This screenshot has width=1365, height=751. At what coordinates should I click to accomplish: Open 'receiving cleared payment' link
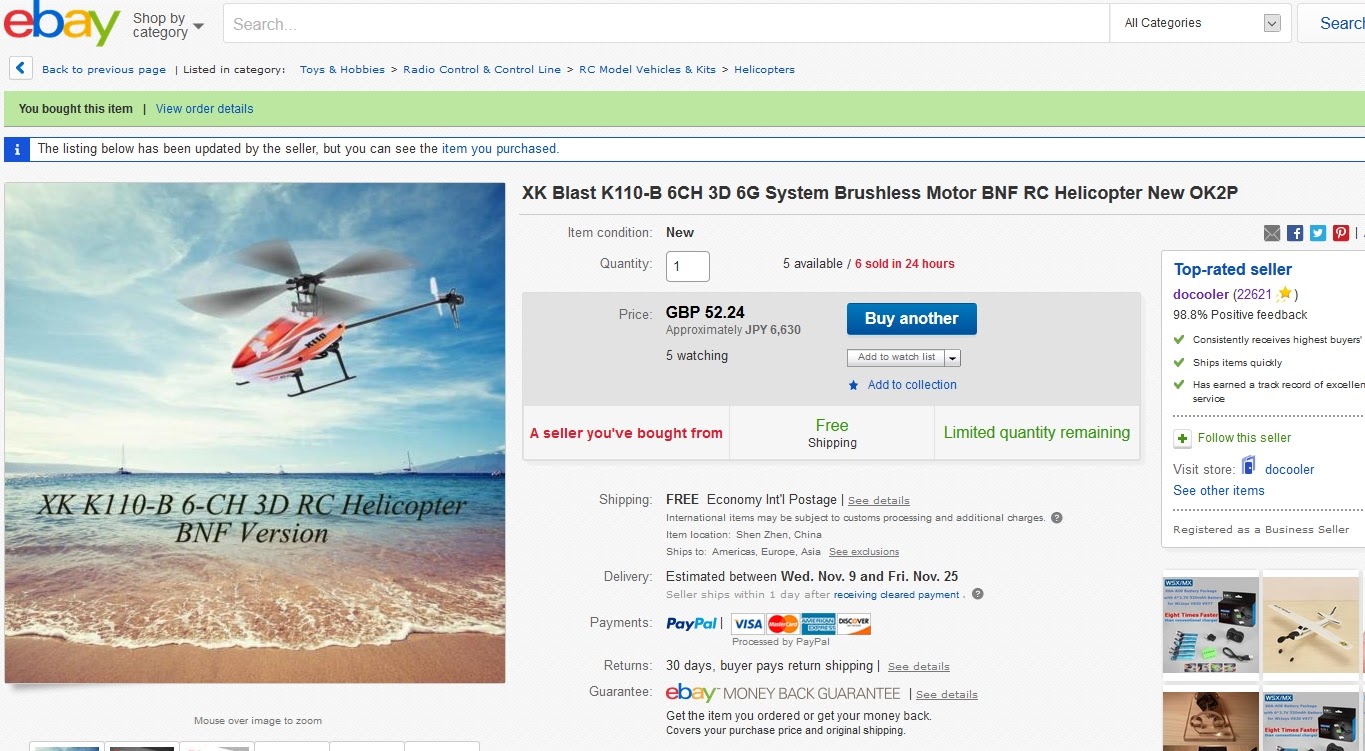point(897,595)
